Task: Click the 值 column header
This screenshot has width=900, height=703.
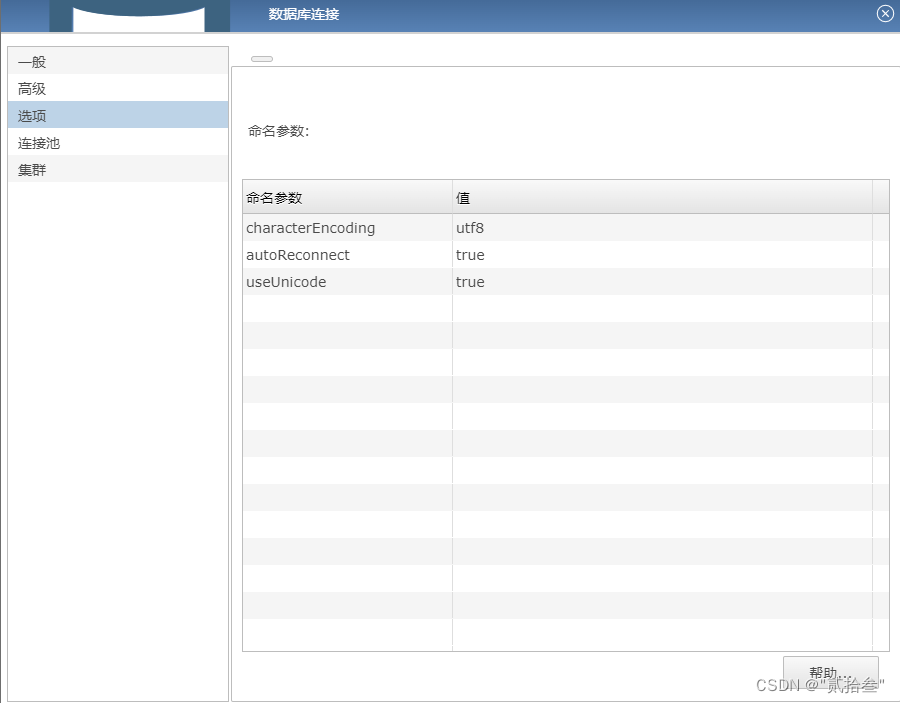Action: point(662,197)
